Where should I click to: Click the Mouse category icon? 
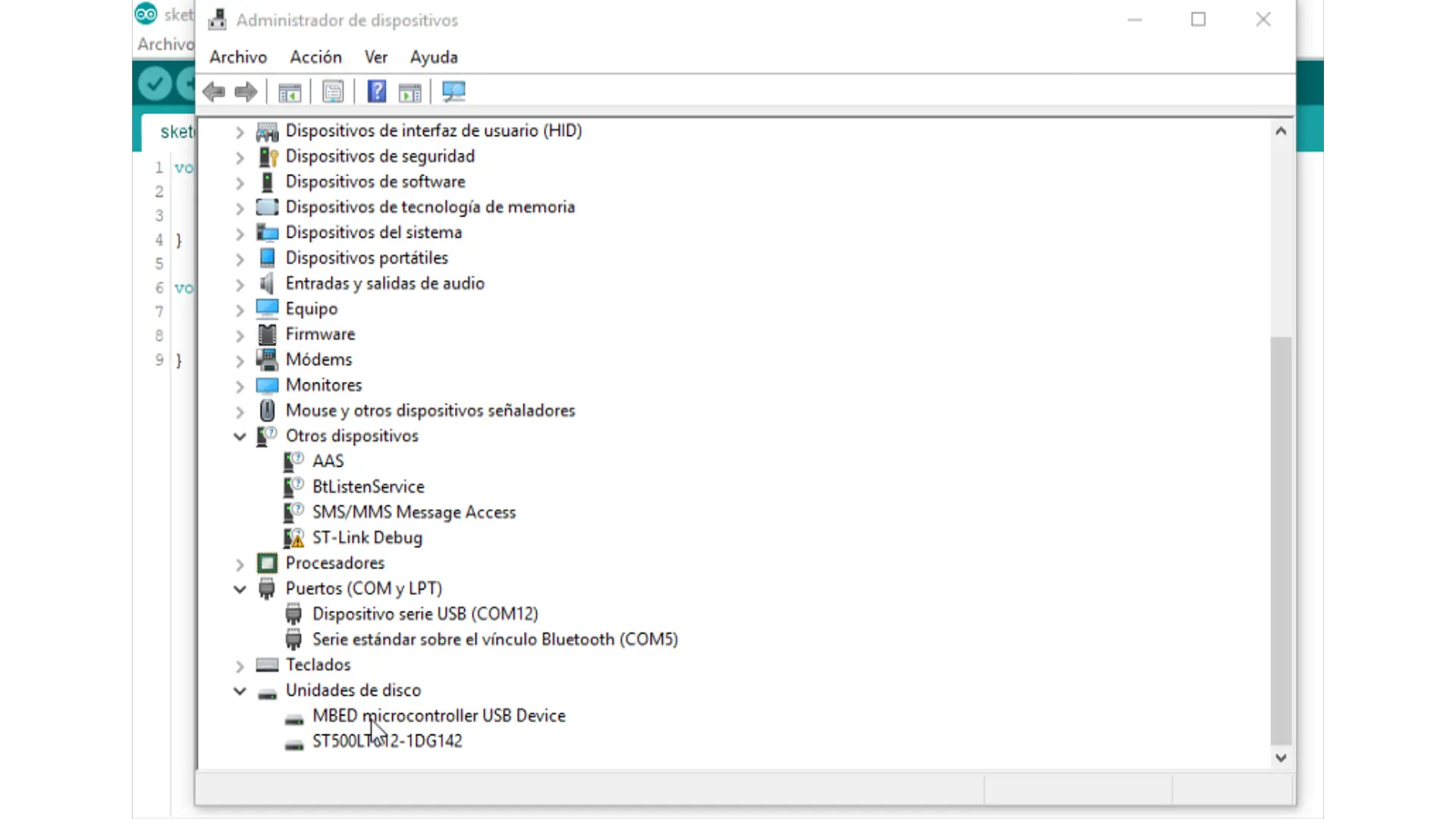pos(267,410)
